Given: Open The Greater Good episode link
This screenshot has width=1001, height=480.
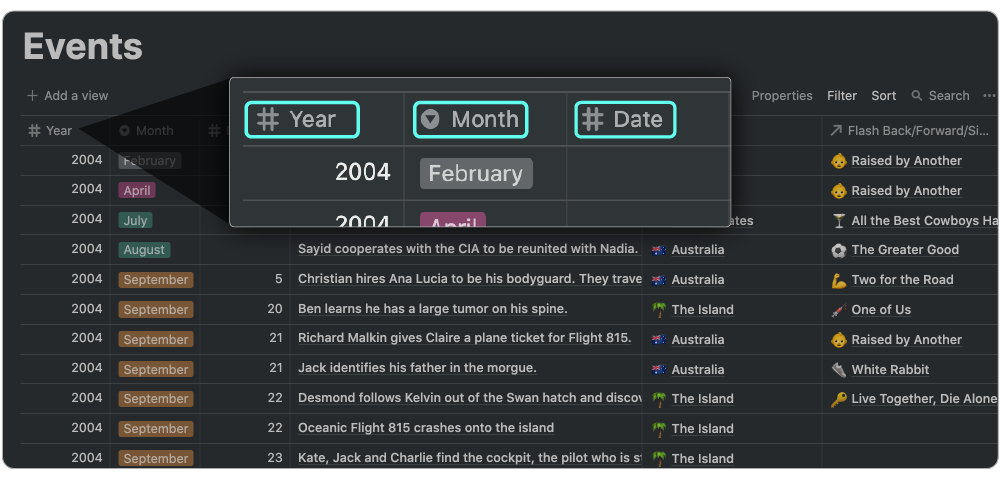Looking at the screenshot, I should (x=905, y=250).
